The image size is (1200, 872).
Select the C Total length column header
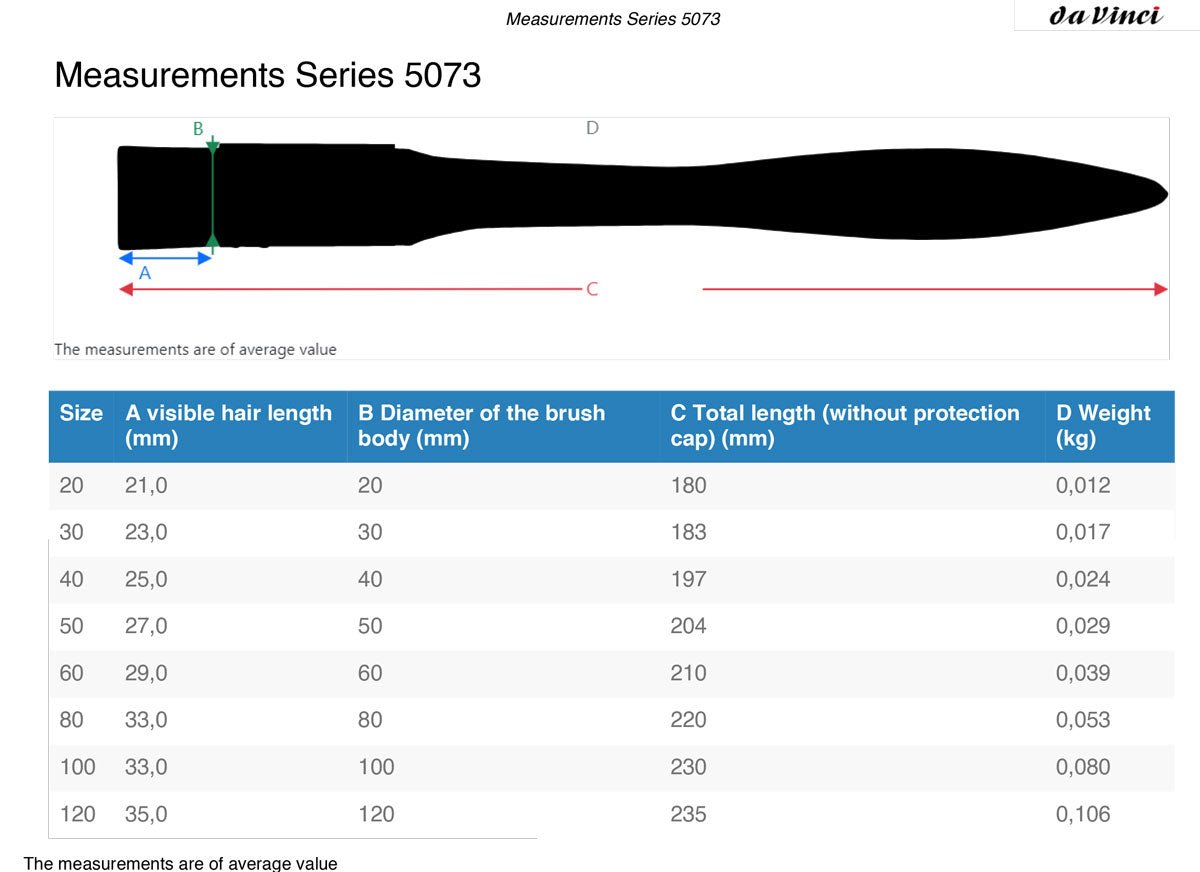pos(845,426)
